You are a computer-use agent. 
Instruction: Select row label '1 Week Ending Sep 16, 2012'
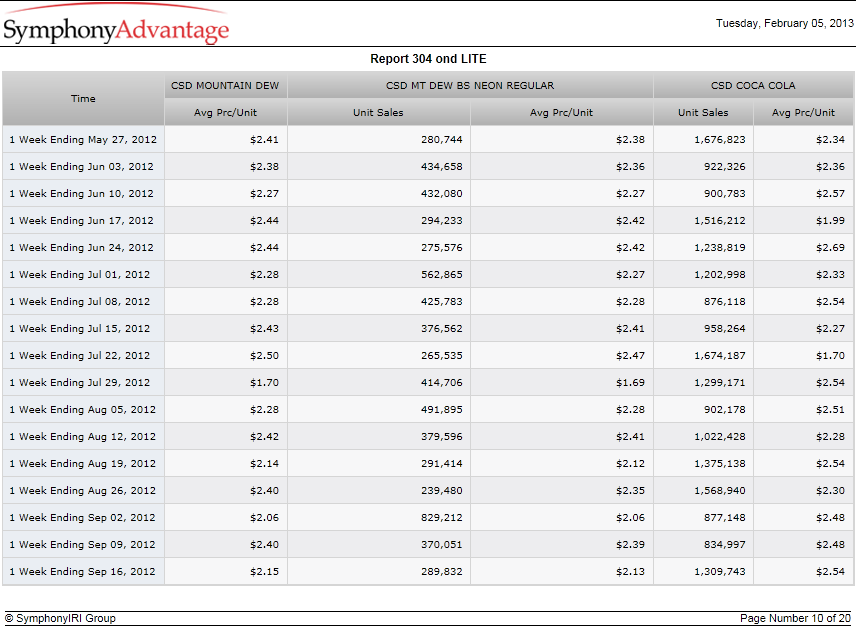coord(82,572)
